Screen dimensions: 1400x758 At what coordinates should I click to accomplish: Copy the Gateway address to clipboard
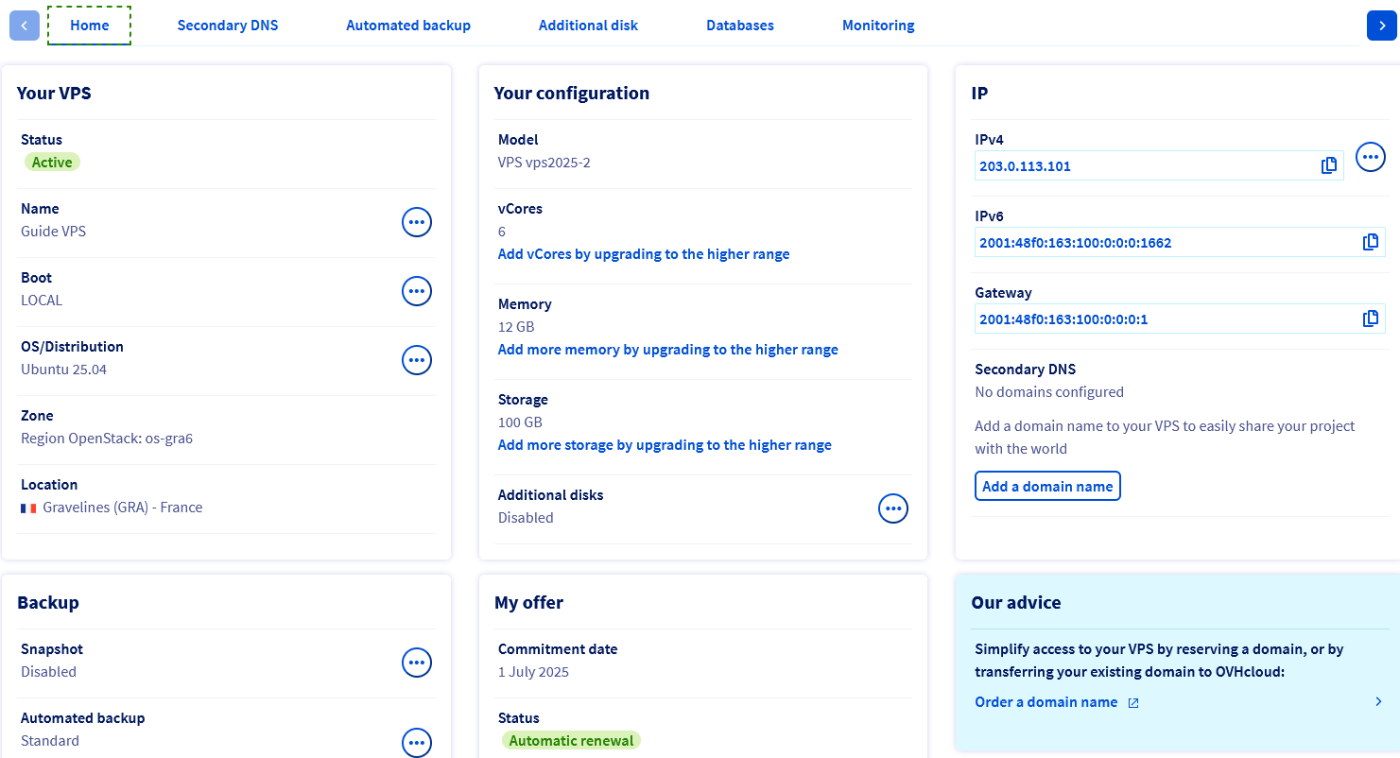[1370, 319]
